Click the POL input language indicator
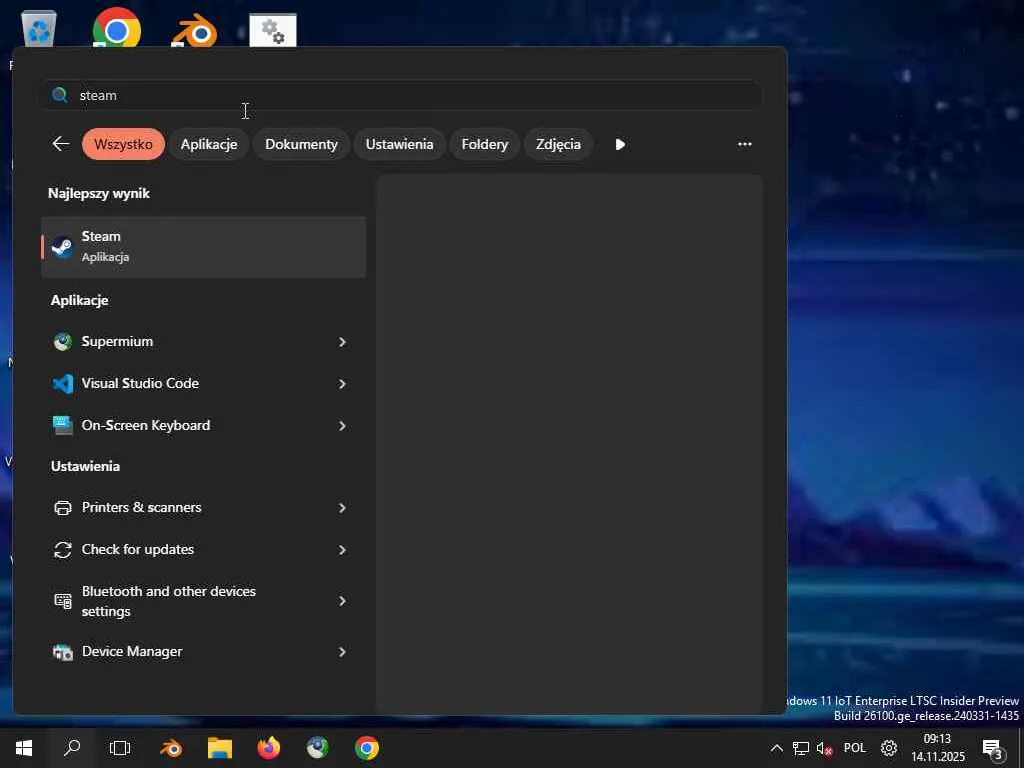 click(x=855, y=748)
